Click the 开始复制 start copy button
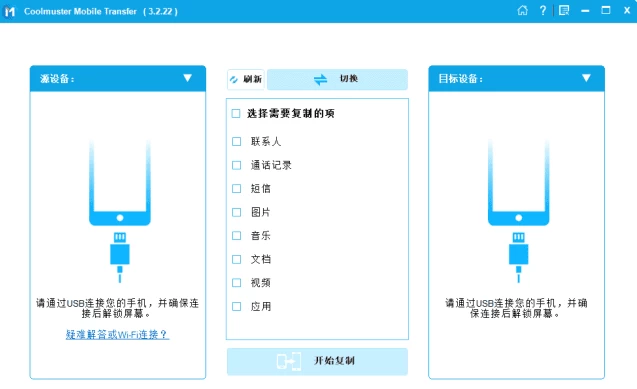The height and width of the screenshot is (389, 637). tap(317, 361)
